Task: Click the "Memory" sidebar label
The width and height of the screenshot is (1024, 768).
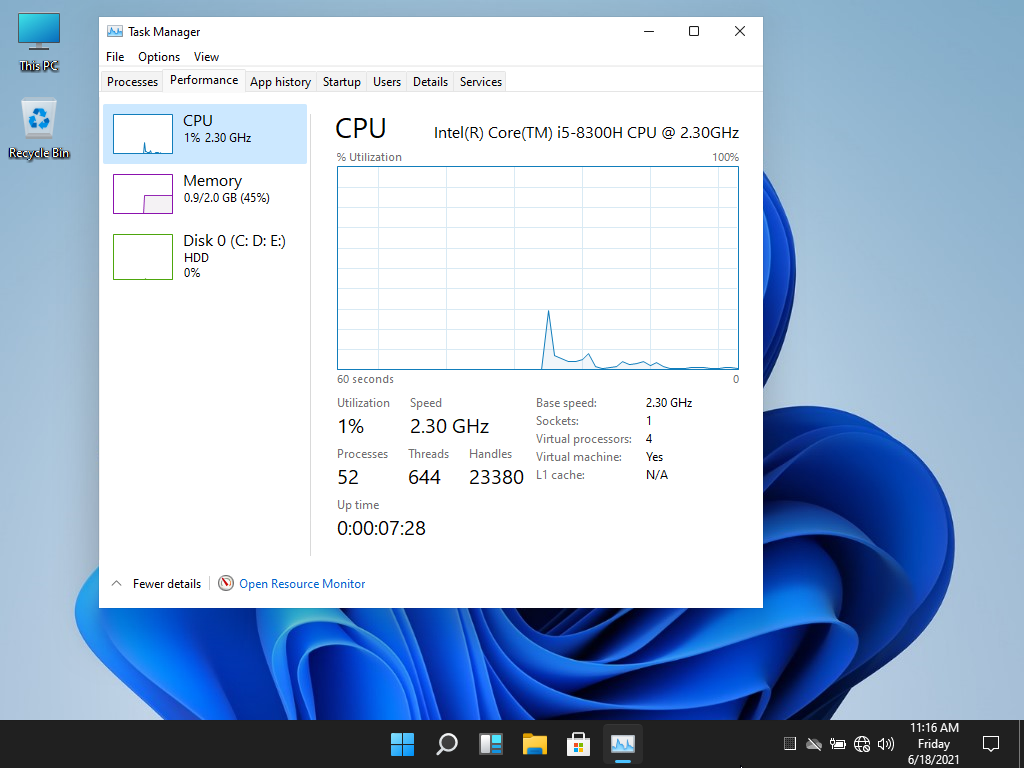Action: pos(212,180)
